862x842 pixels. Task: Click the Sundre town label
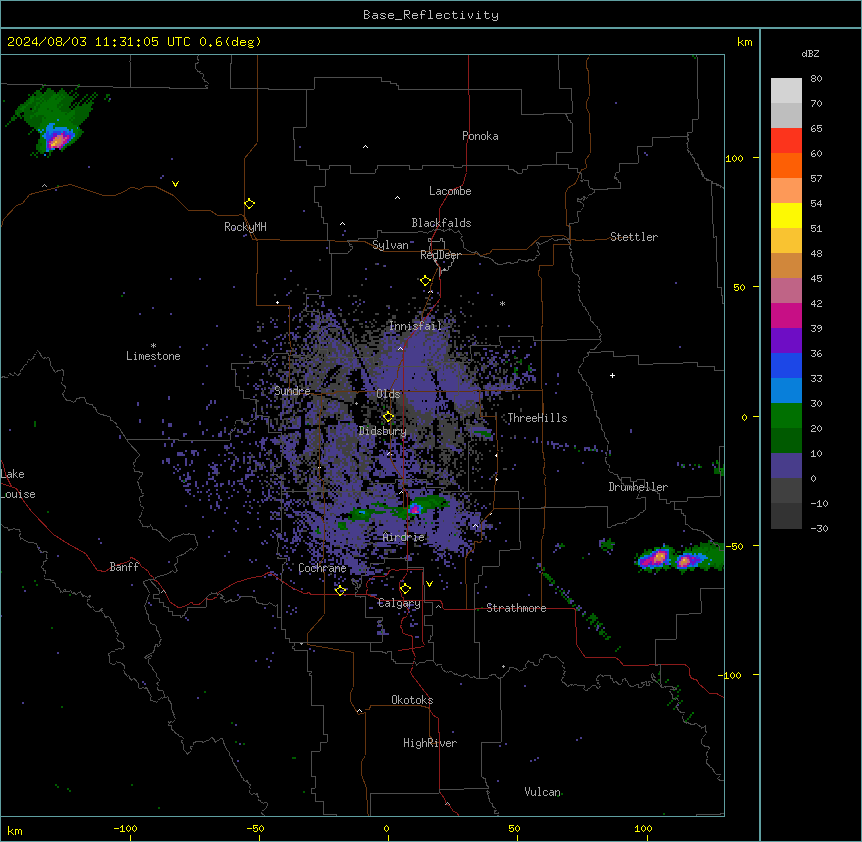[292, 391]
